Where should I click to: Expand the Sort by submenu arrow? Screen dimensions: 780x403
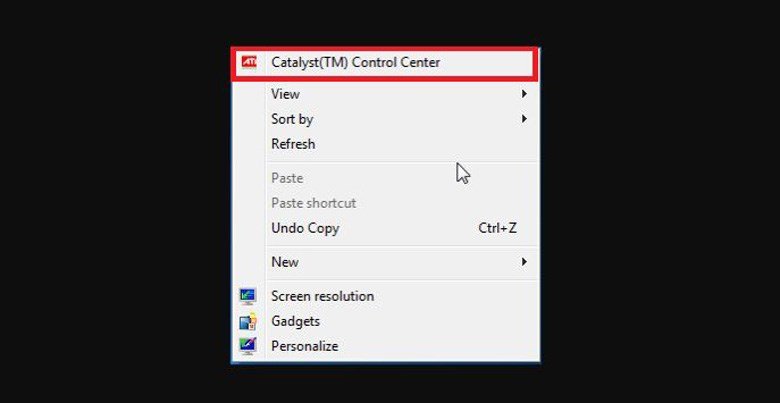coord(524,119)
